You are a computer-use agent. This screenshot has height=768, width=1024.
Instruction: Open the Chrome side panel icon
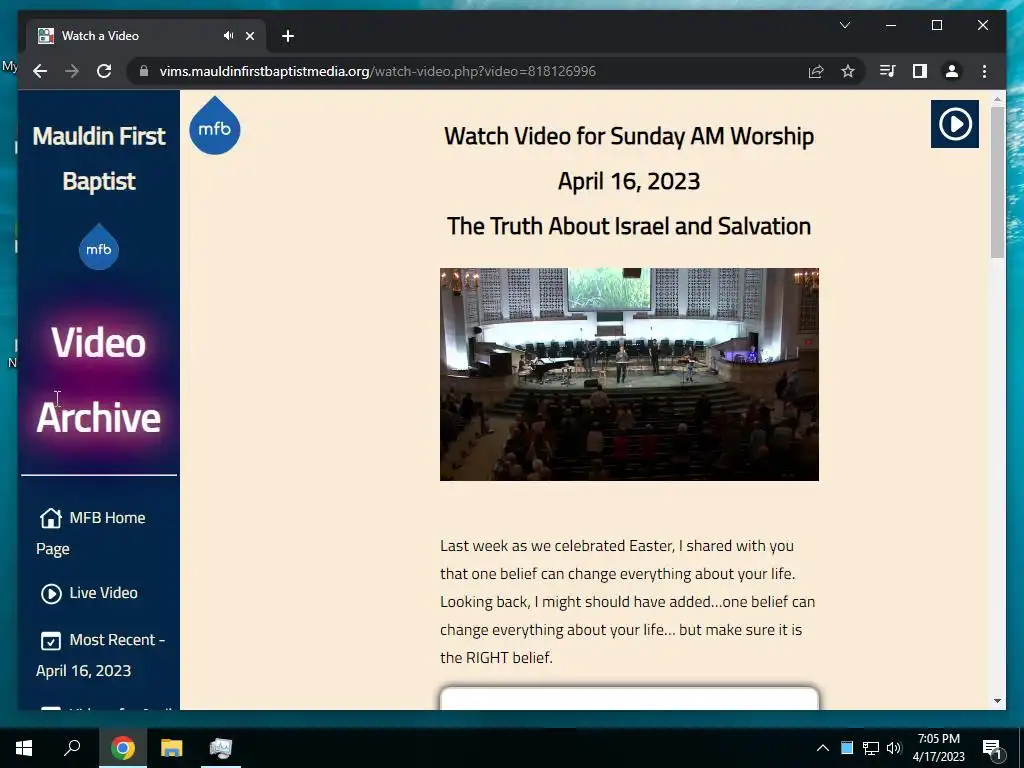(x=920, y=71)
